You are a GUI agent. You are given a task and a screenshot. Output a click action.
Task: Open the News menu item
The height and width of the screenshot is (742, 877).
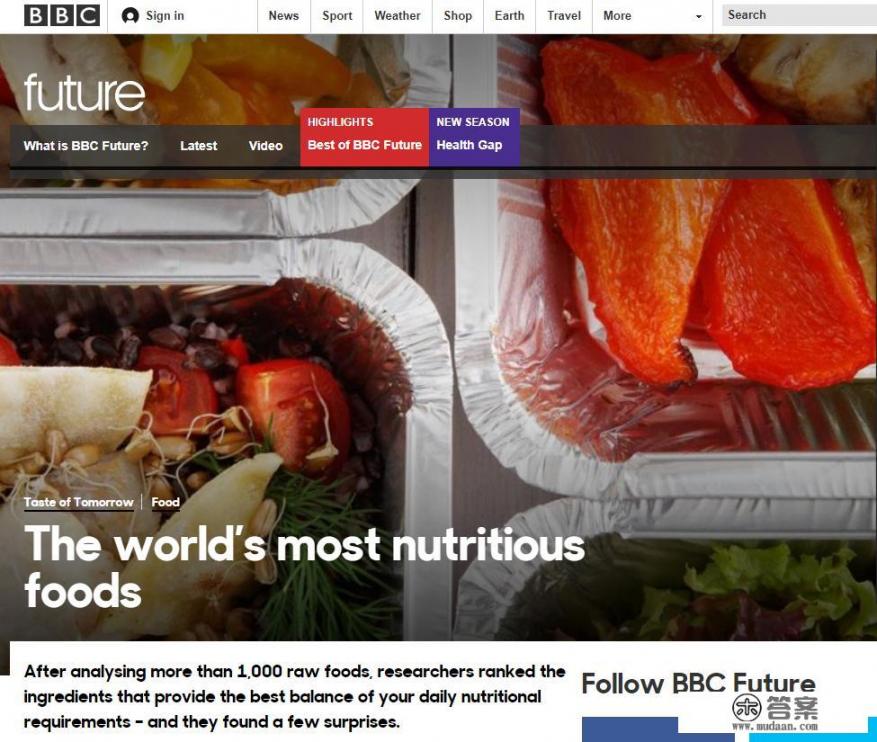283,16
